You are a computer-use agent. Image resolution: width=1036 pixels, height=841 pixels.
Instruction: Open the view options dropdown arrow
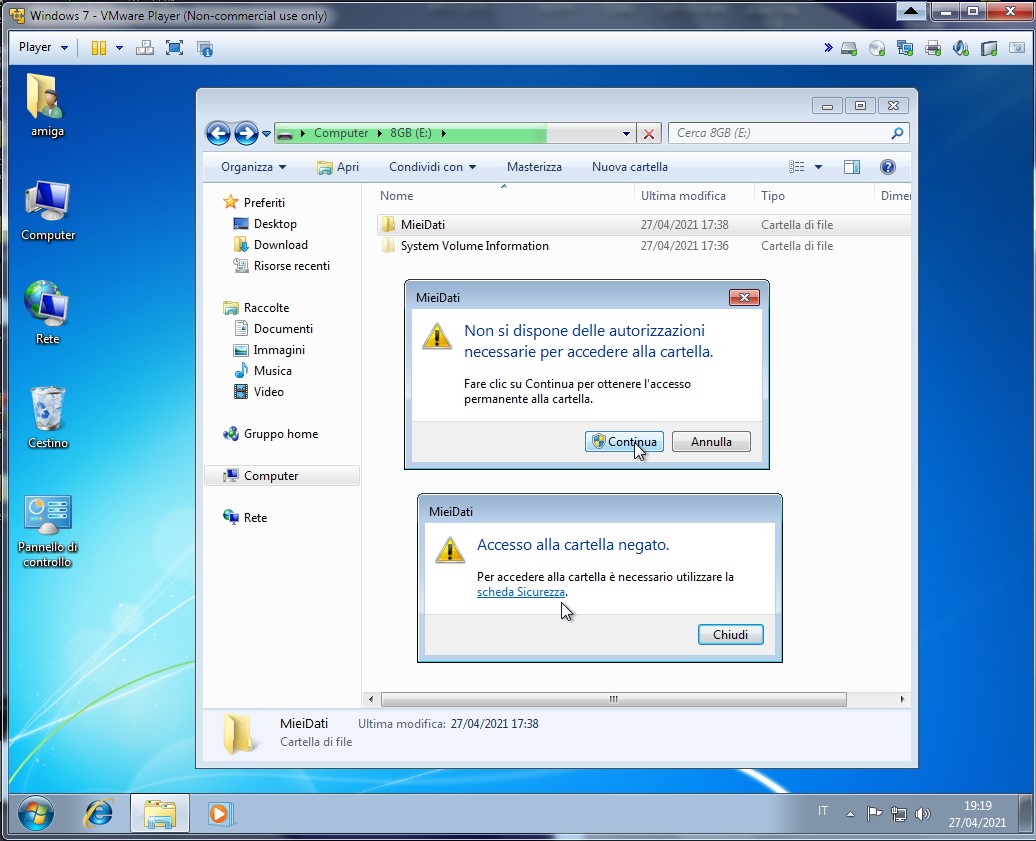click(x=818, y=167)
